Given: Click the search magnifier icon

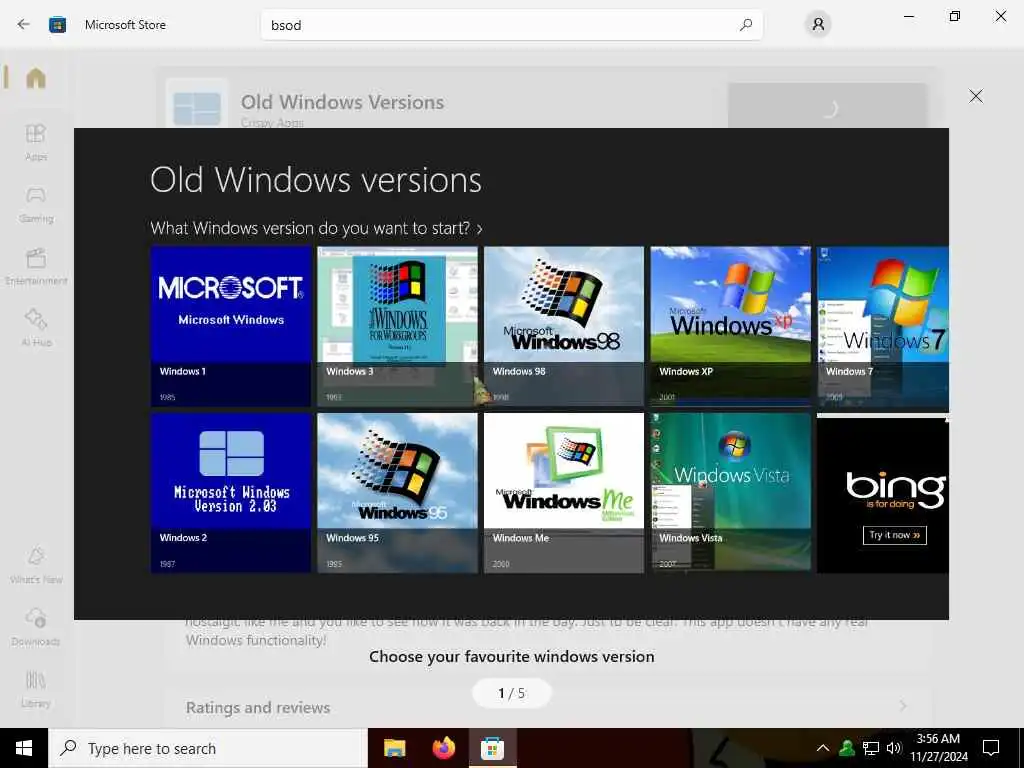Looking at the screenshot, I should point(746,25).
